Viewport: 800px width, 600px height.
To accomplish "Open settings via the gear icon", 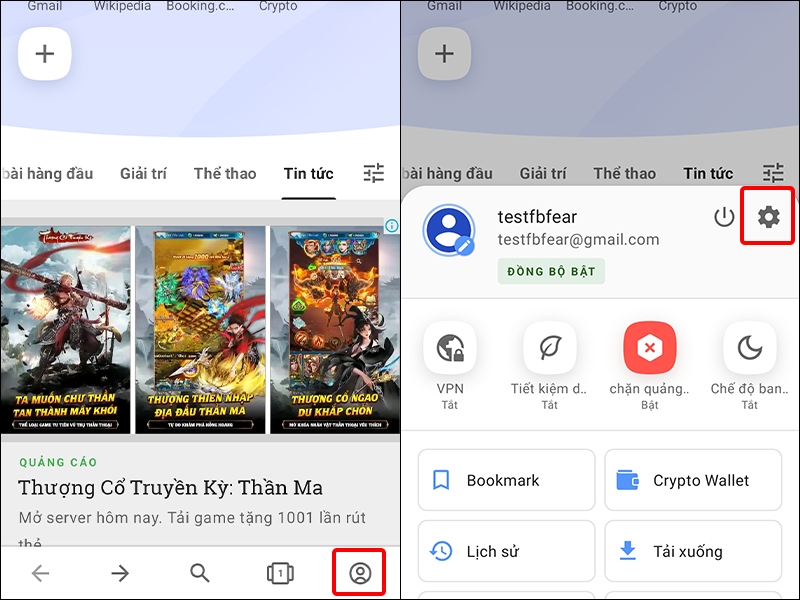I will coord(768,217).
